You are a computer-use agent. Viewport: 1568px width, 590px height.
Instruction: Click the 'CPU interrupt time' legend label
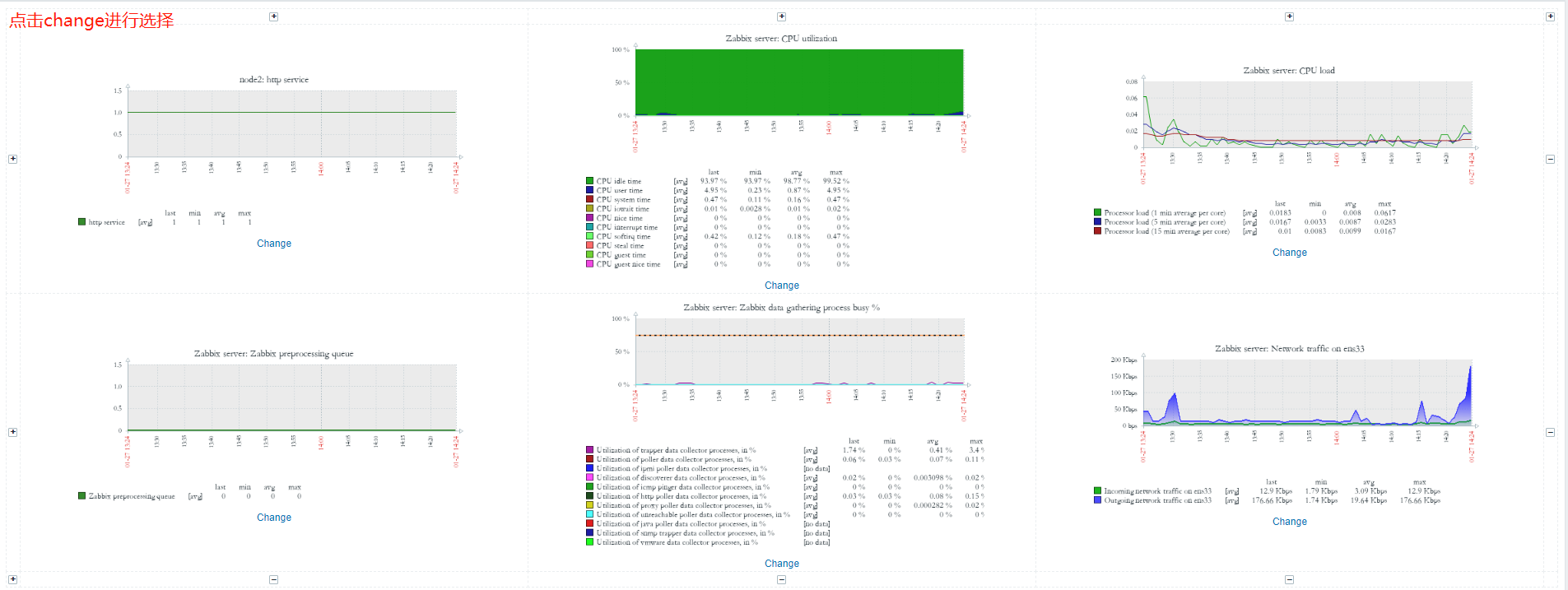[x=627, y=227]
